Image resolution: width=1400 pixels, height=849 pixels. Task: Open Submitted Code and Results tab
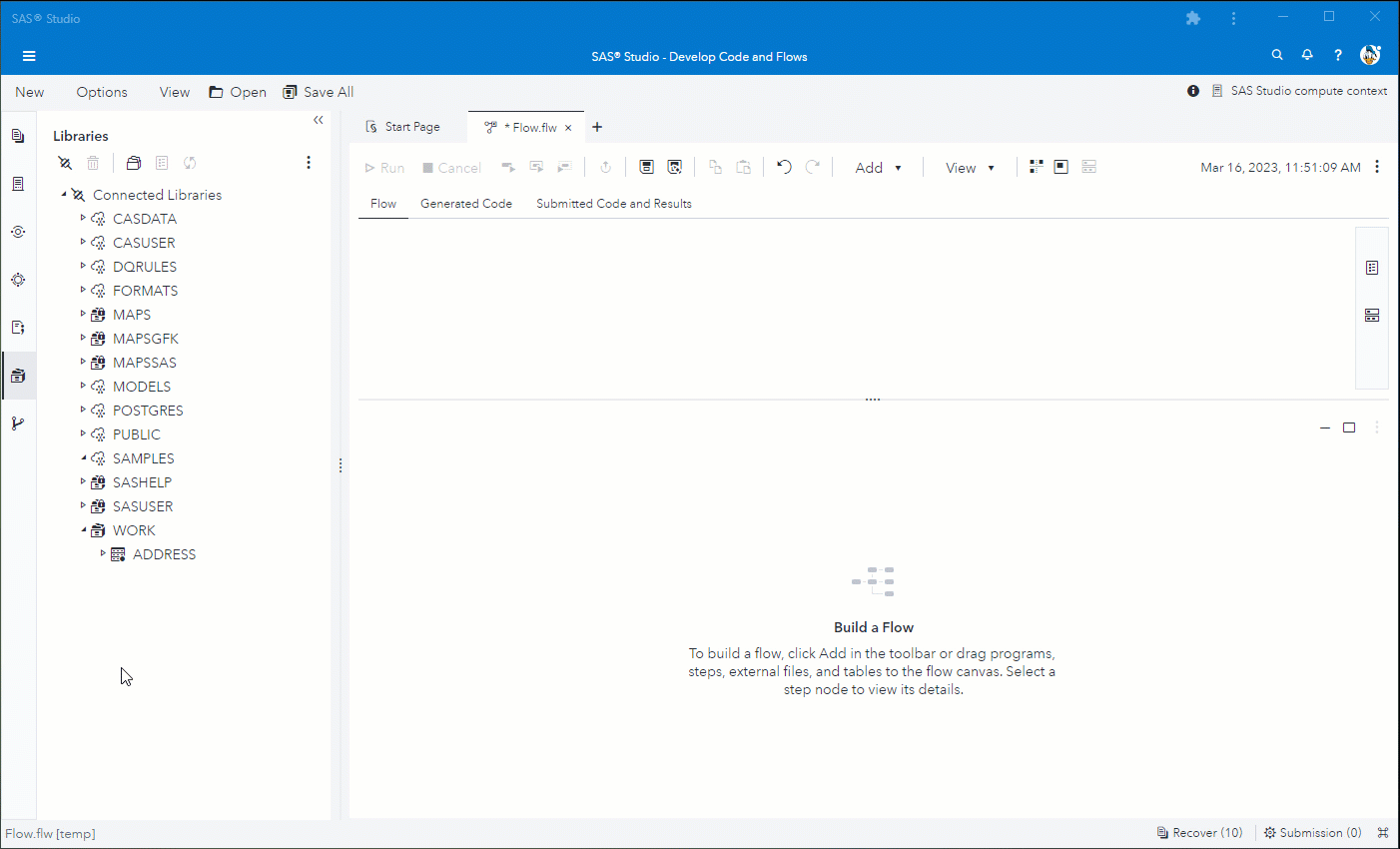tap(614, 204)
